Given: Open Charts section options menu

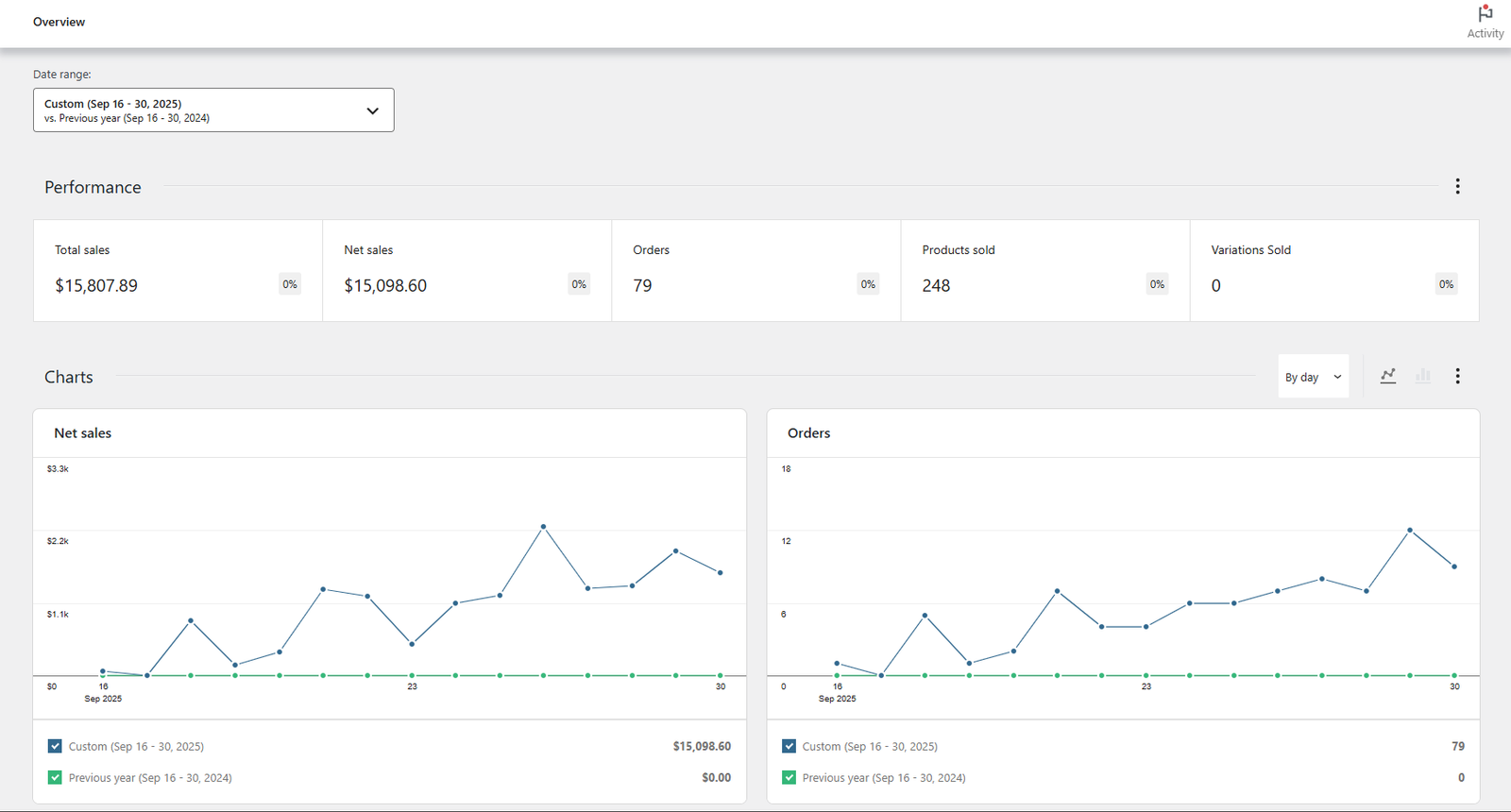Looking at the screenshot, I should click(x=1457, y=376).
